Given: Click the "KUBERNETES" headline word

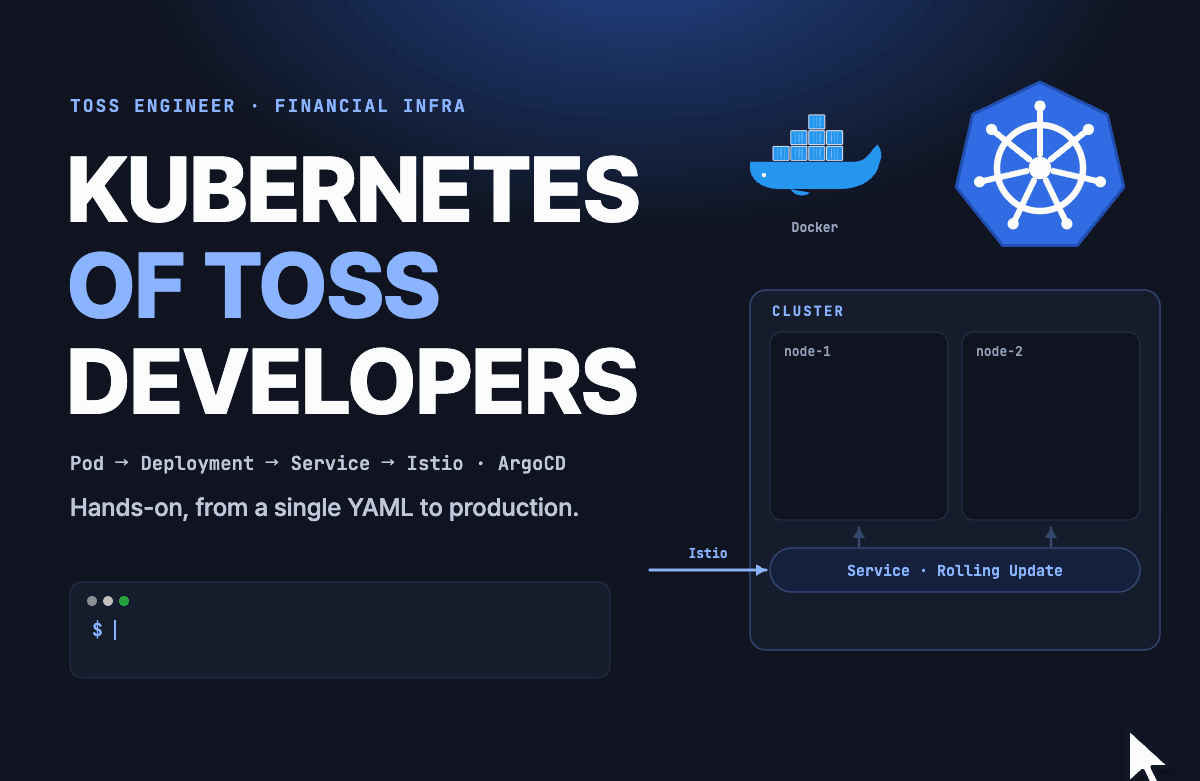Looking at the screenshot, I should [354, 189].
